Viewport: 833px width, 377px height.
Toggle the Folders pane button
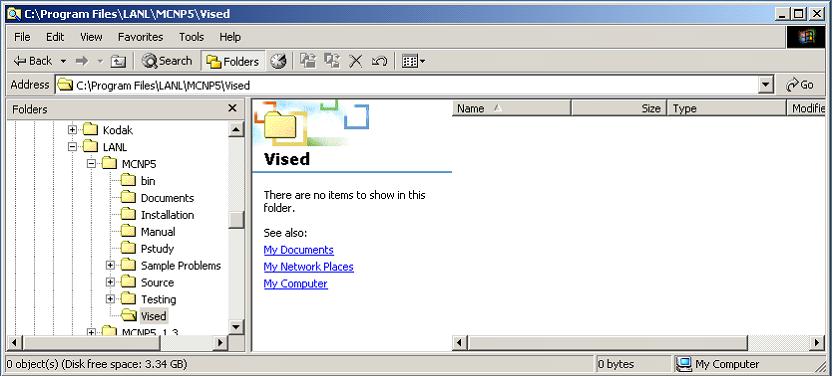click(232, 62)
